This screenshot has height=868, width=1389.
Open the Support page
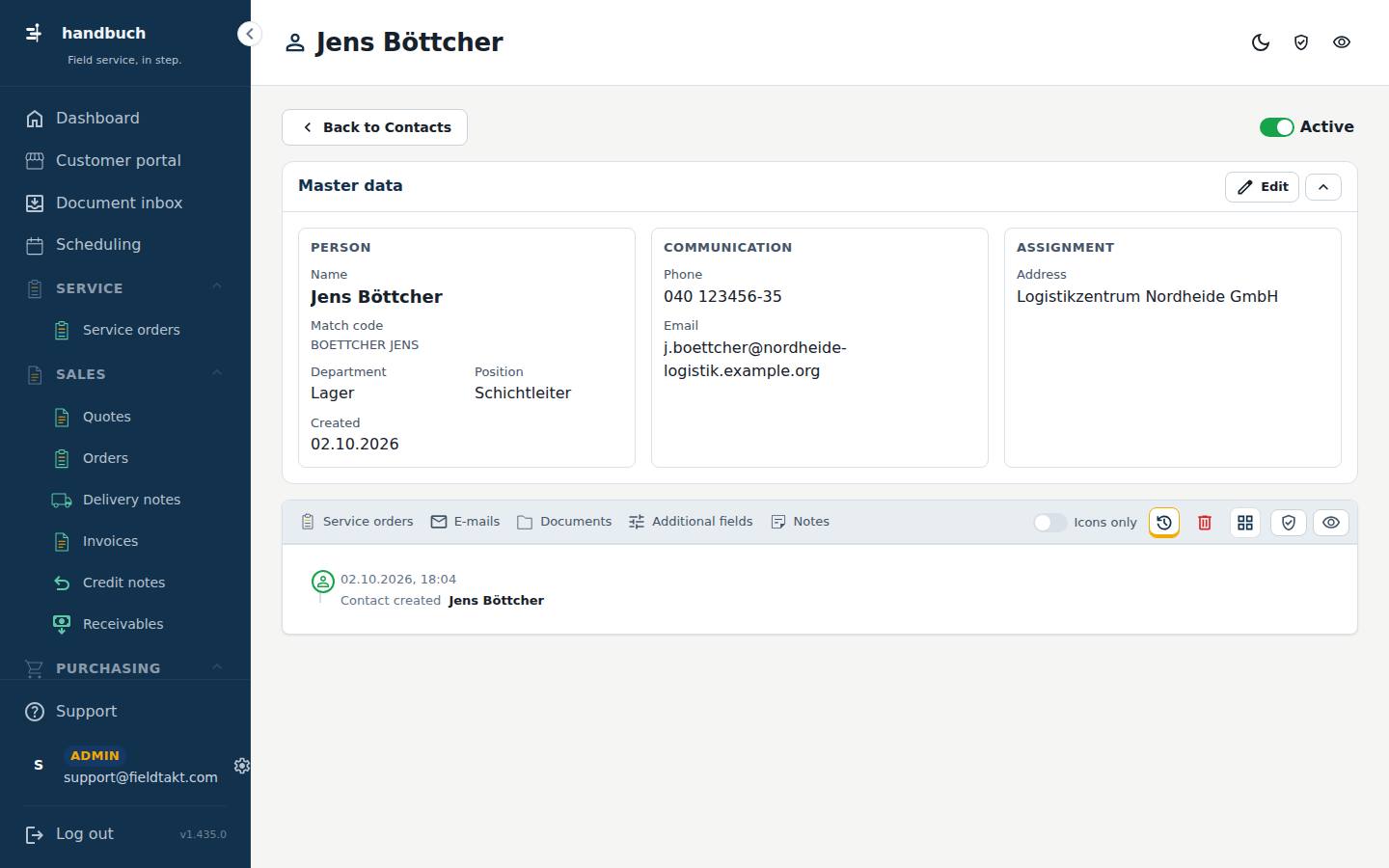tap(125, 711)
